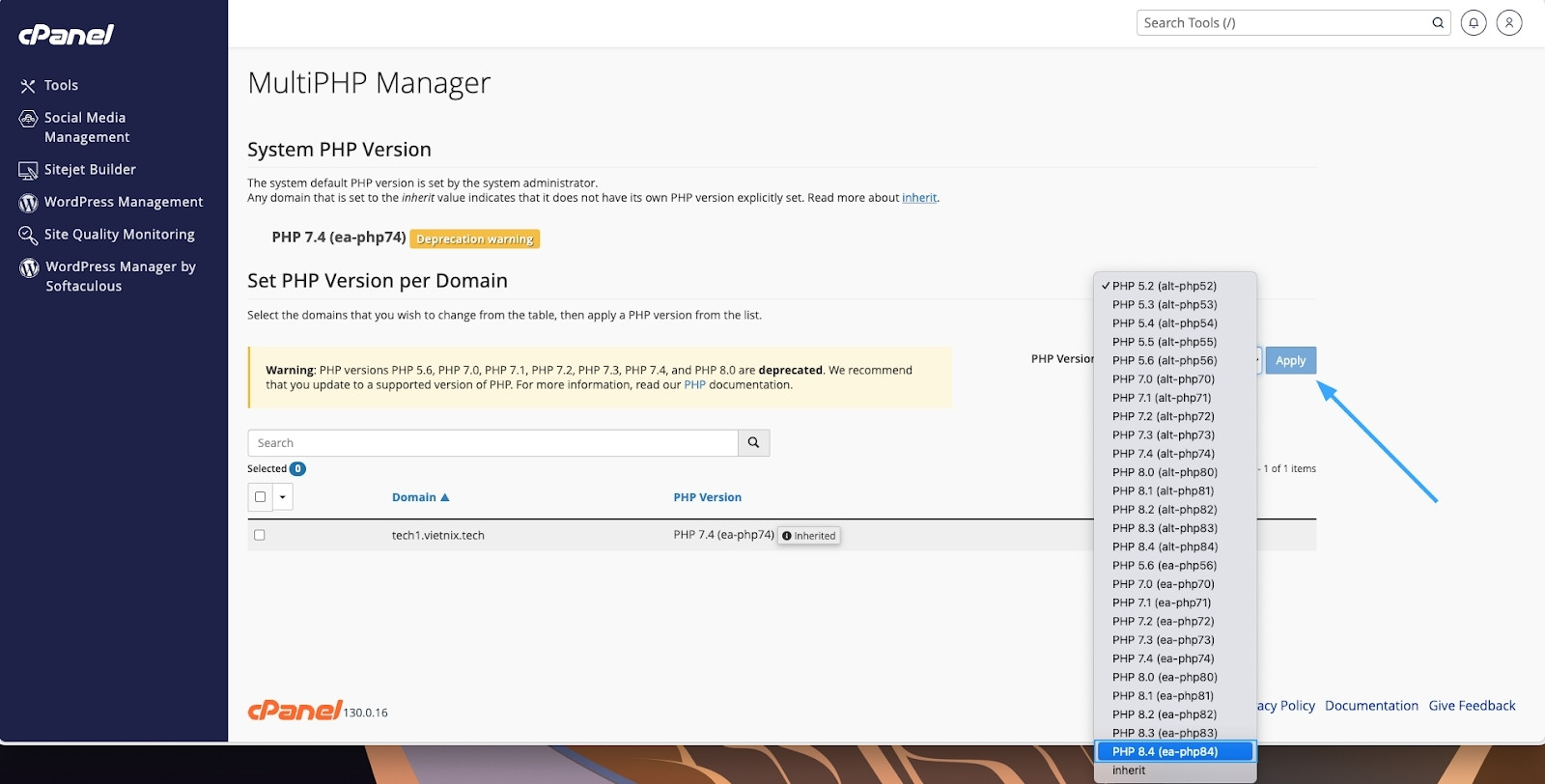Choose PHP 8.3 (ea-php83) option
Viewport: 1545px width, 784px height.
click(1175, 734)
